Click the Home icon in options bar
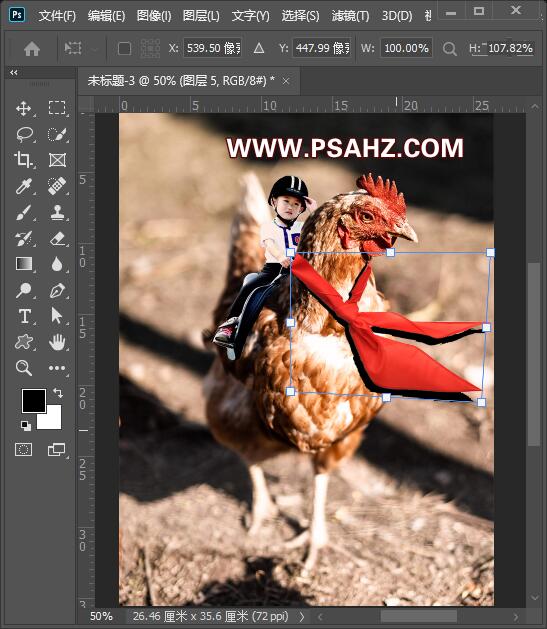 click(x=32, y=49)
